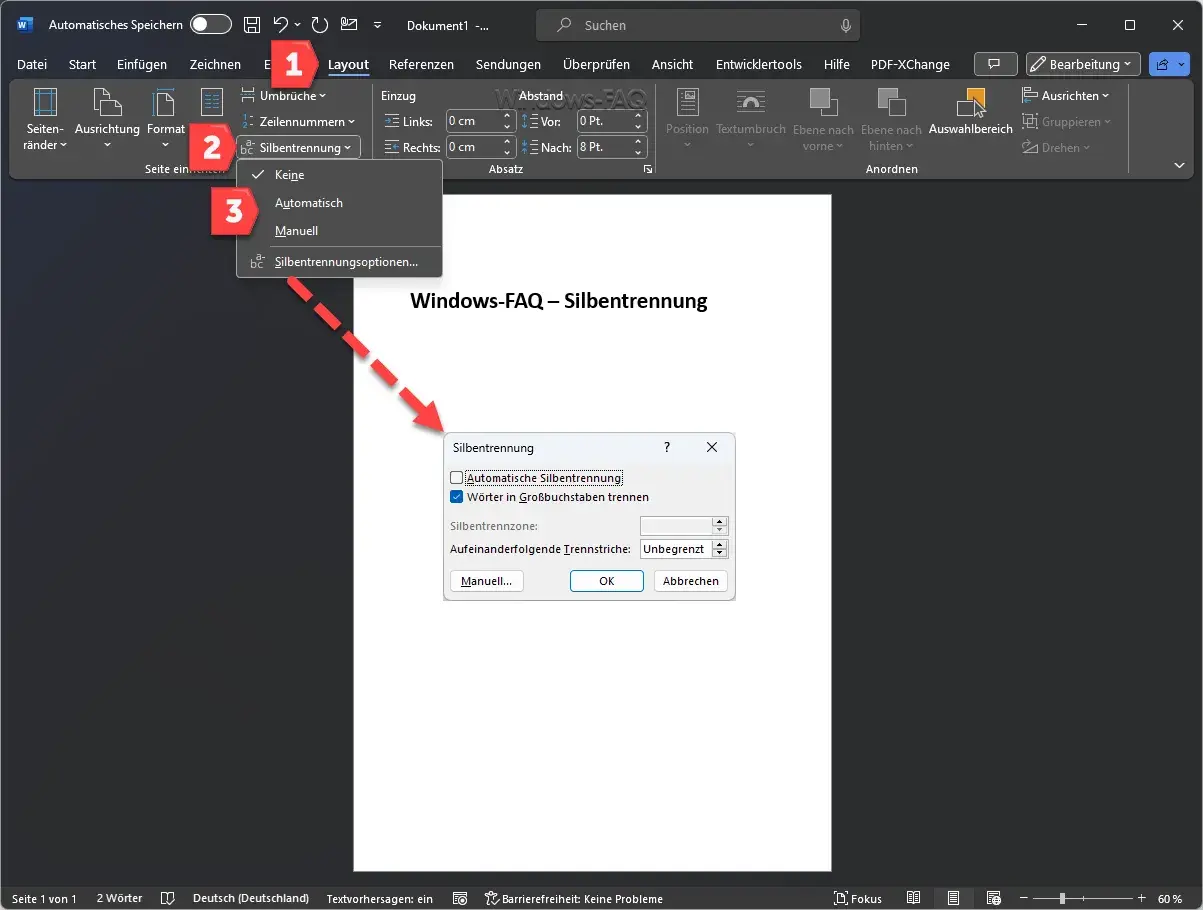Viewport: 1203px width, 910px height.
Task: Click the macro recording icon in status bar
Action: point(460,898)
